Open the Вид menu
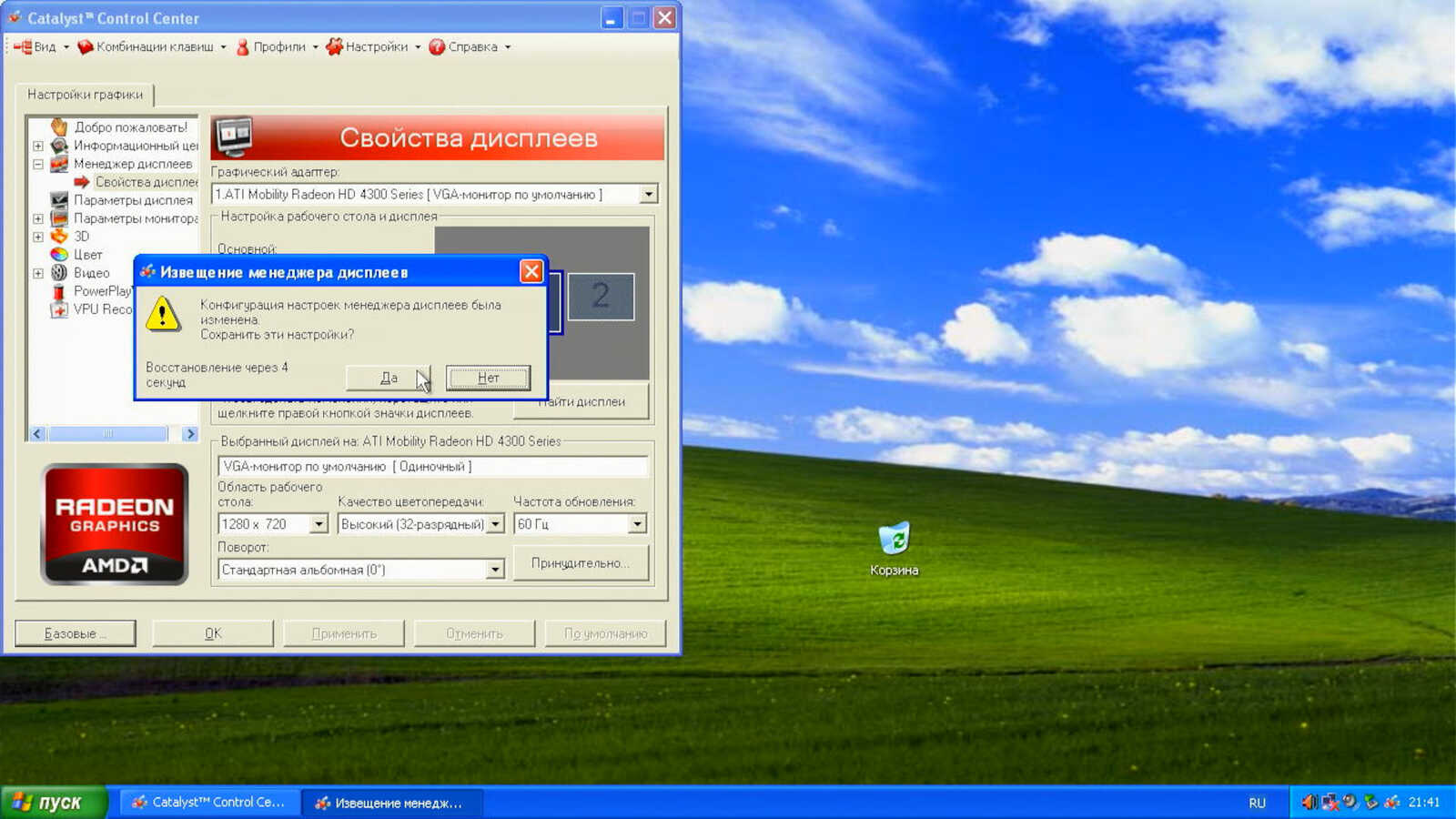Viewport: 1456px width, 819px height. pos(41,46)
